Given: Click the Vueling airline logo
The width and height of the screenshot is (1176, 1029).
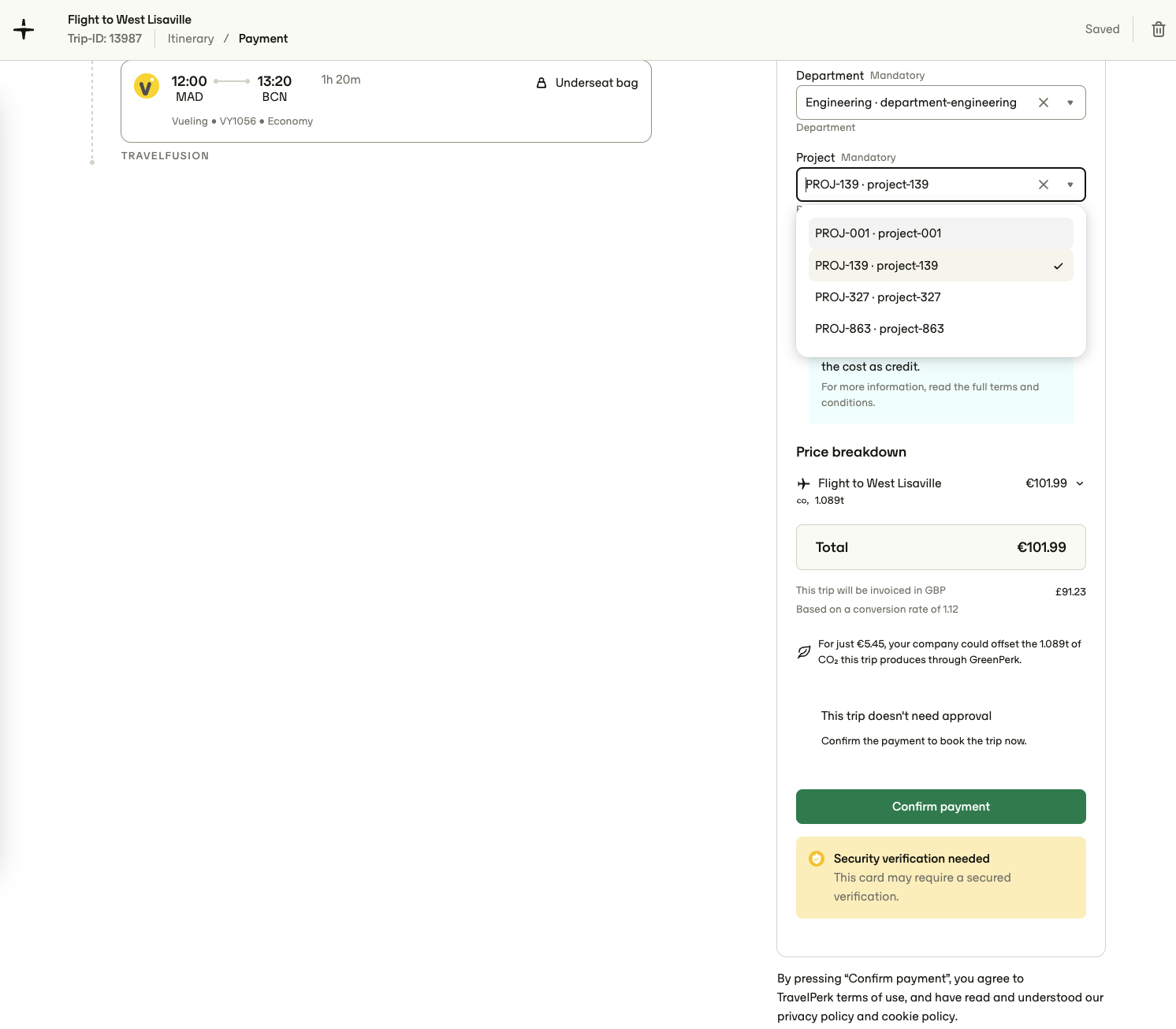Looking at the screenshot, I should point(147,86).
